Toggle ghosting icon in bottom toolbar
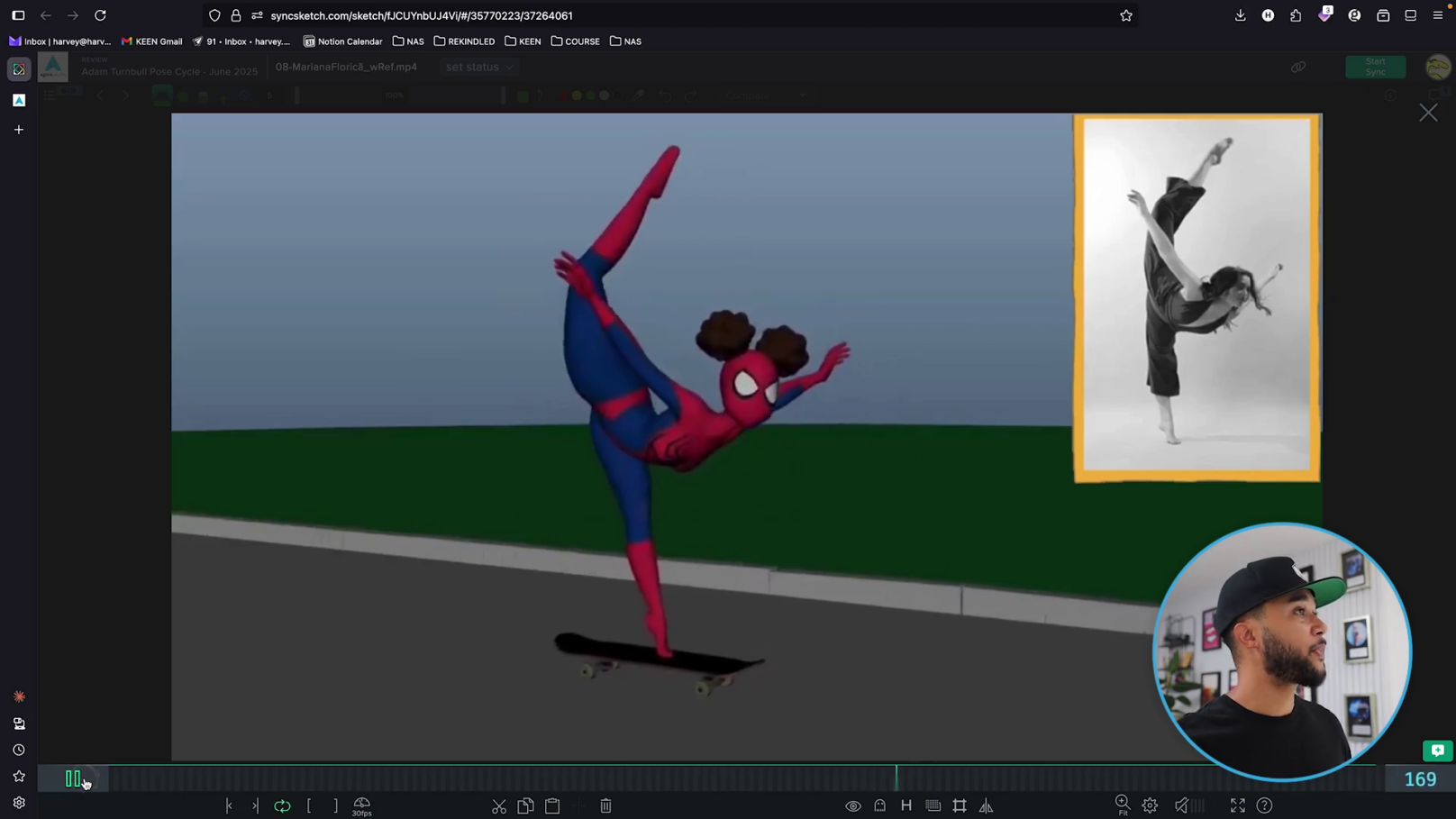Viewport: 1456px width, 819px height. coord(879,805)
